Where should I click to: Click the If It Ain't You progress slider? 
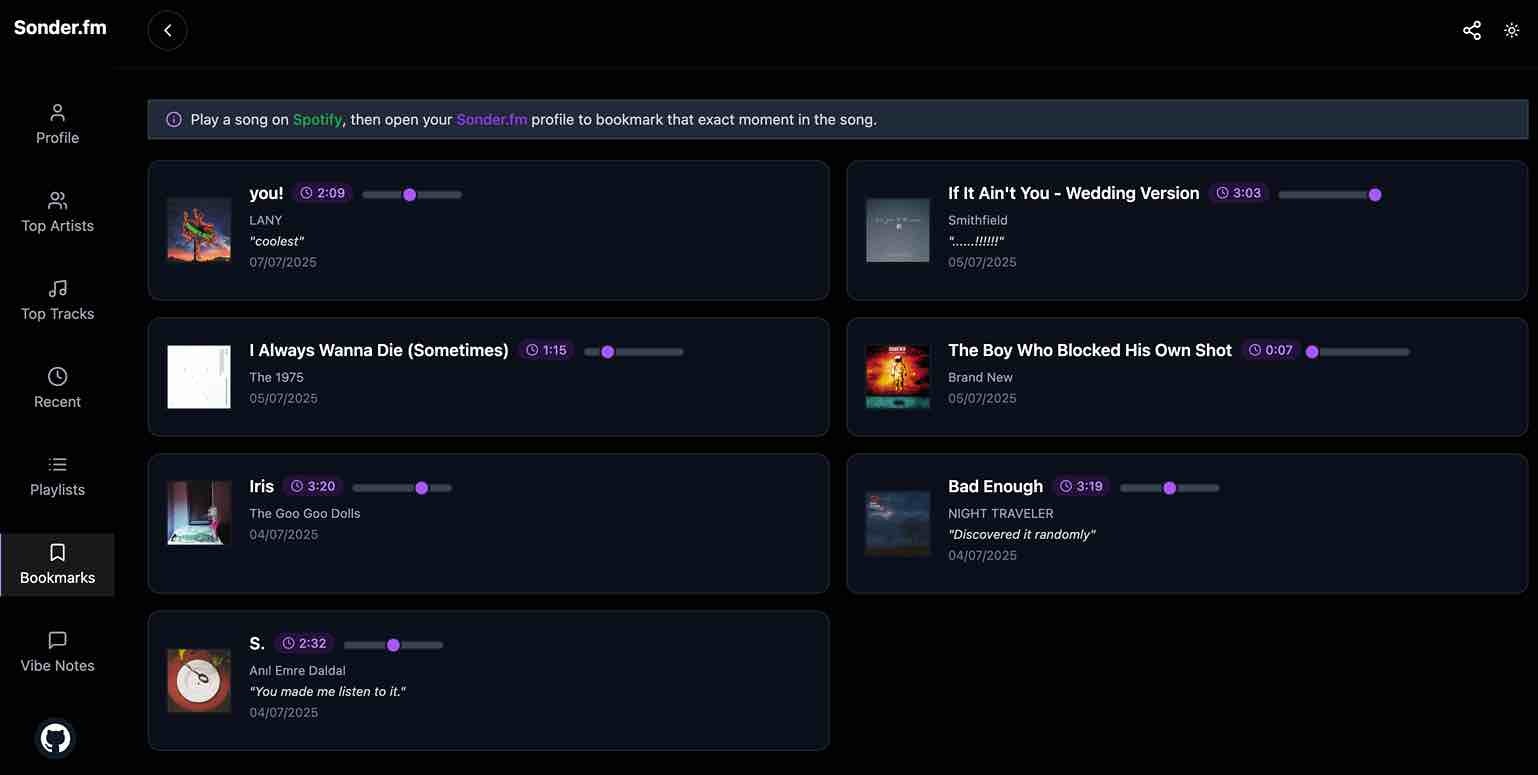[x=1329, y=194]
